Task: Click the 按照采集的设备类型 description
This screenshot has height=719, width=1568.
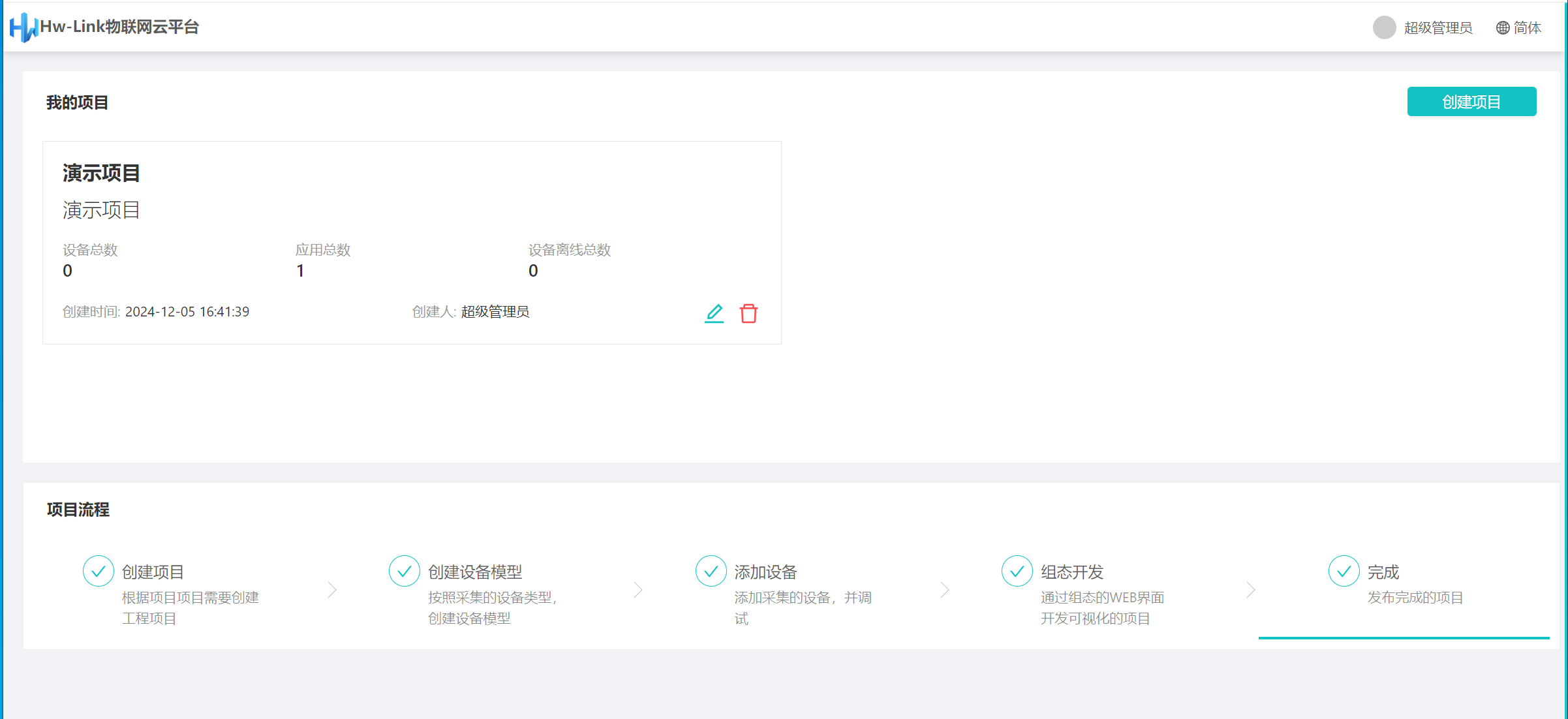Action: click(x=493, y=608)
